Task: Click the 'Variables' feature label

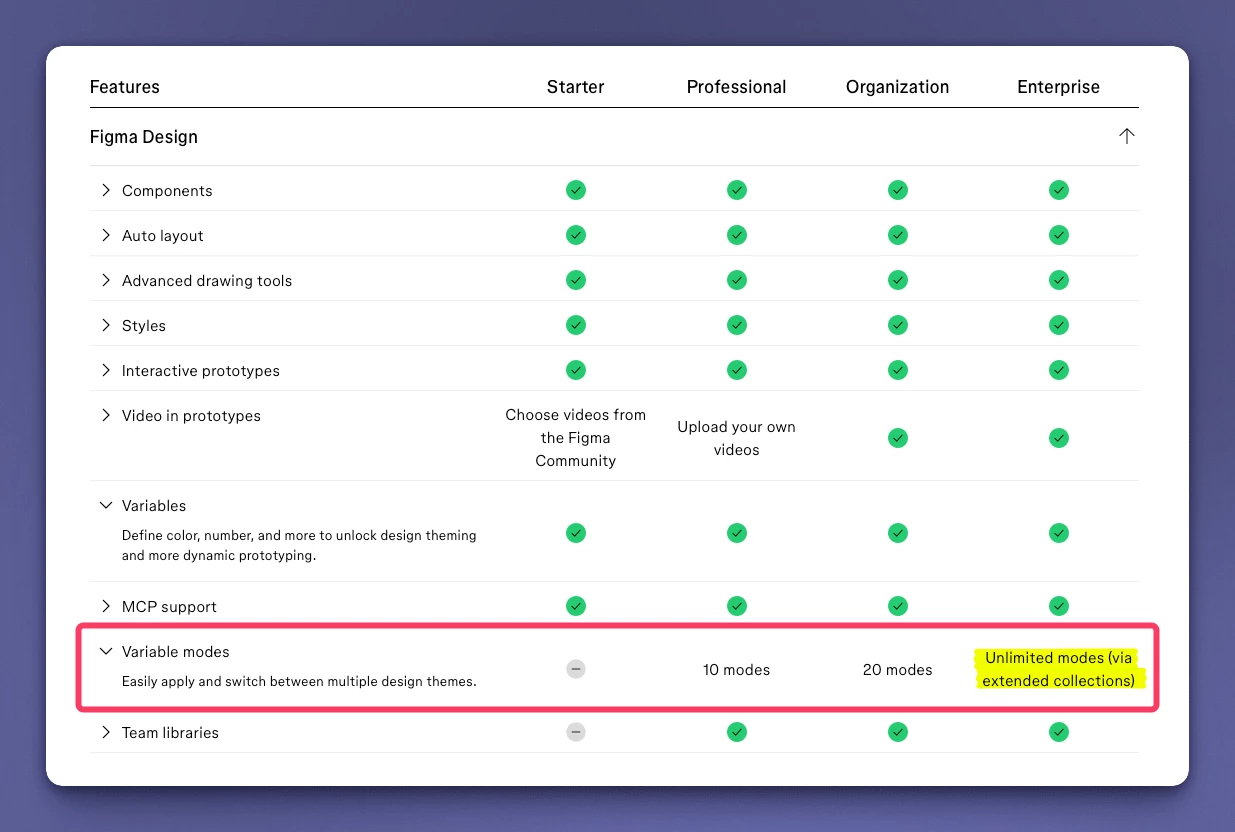Action: point(154,506)
